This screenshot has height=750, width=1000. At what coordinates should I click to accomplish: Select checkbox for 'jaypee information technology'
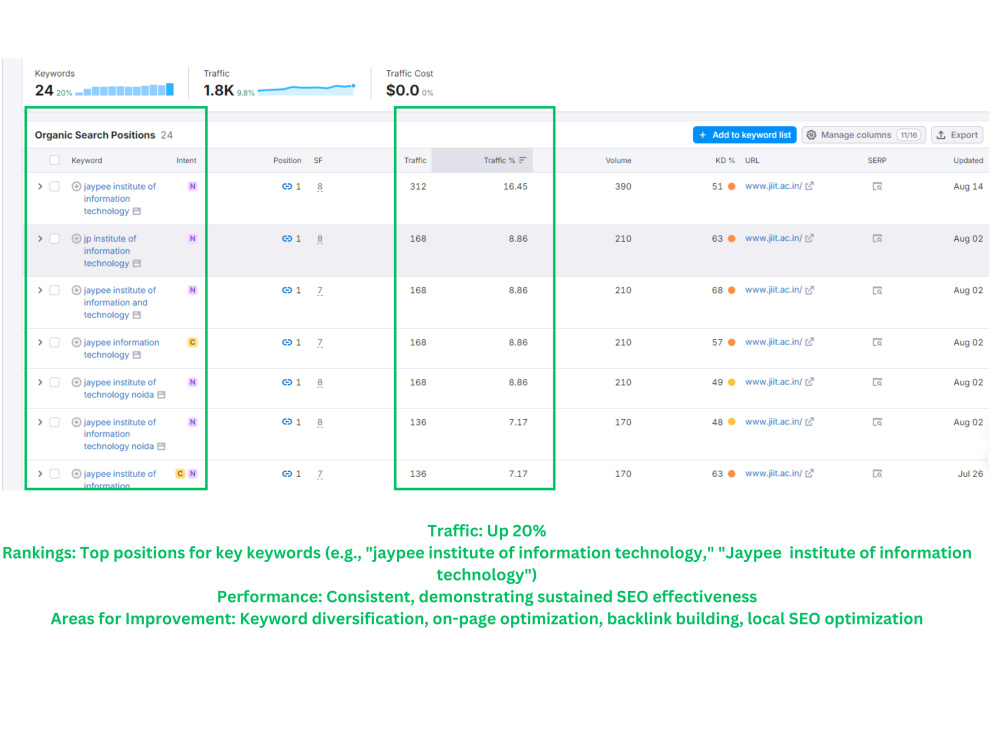coord(55,342)
